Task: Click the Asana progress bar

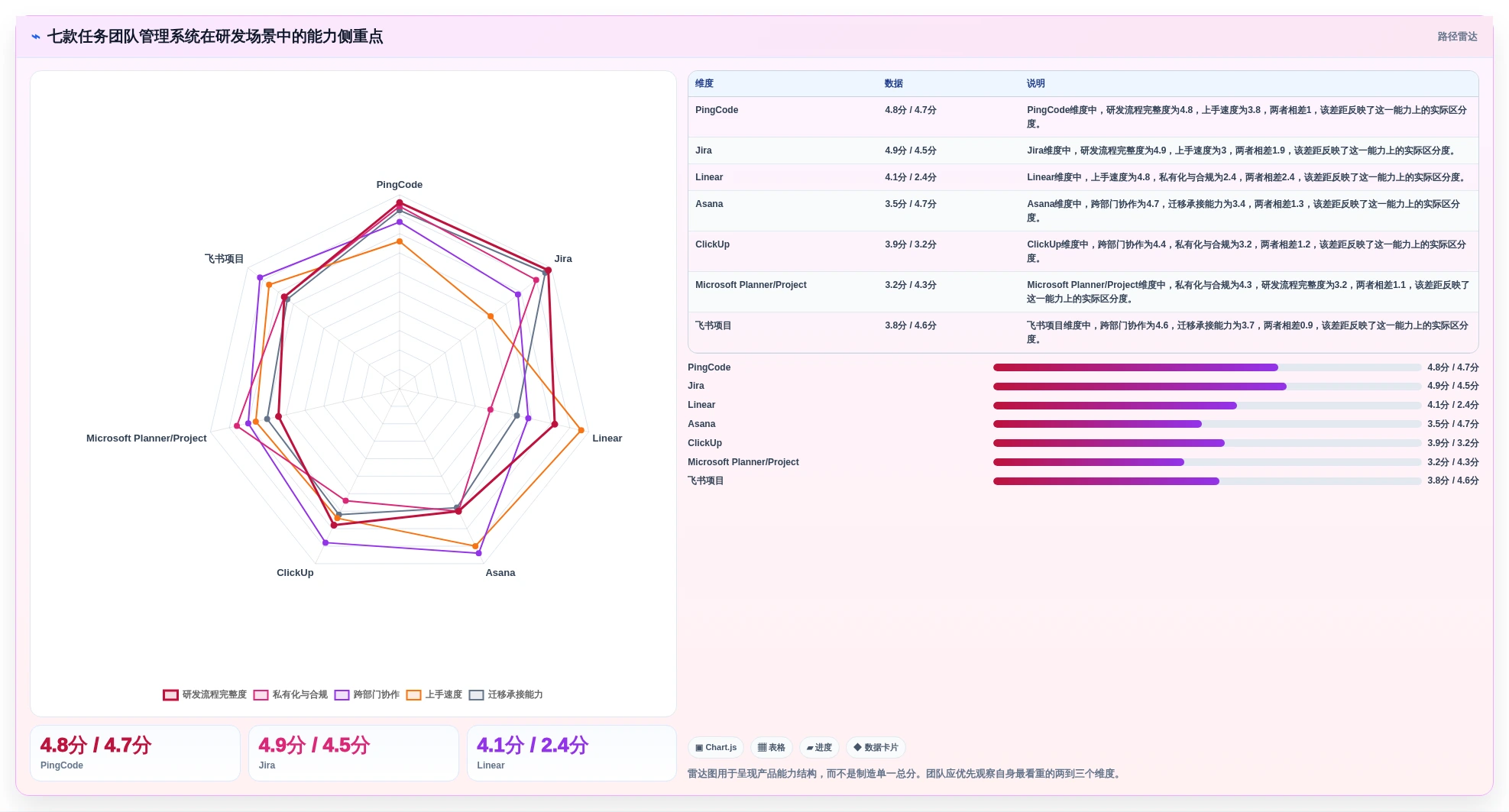Action: 1207,424
